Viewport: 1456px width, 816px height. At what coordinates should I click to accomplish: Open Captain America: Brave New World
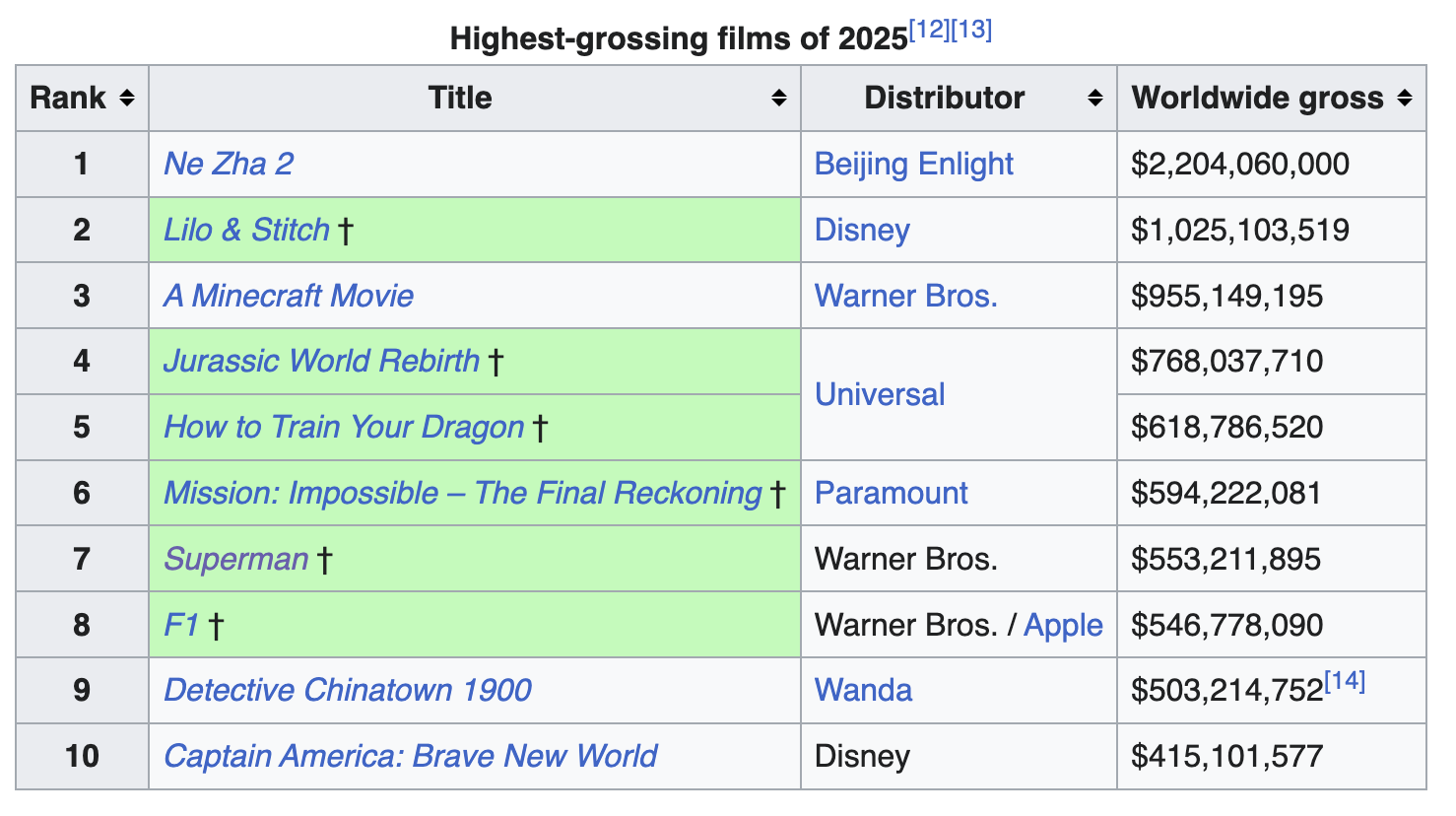click(x=410, y=756)
